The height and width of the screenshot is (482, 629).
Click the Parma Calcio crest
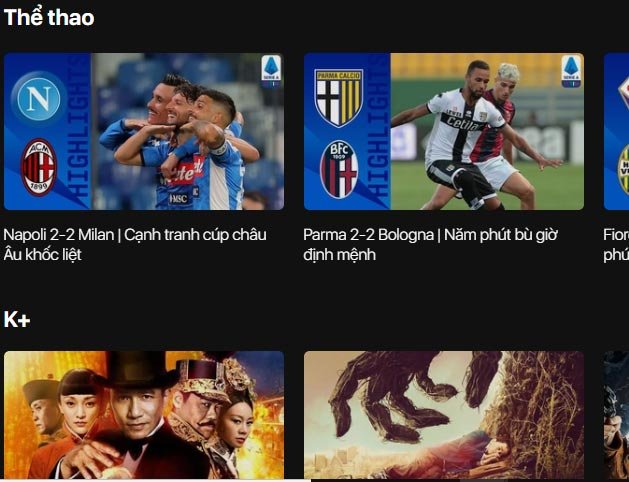[x=339, y=98]
